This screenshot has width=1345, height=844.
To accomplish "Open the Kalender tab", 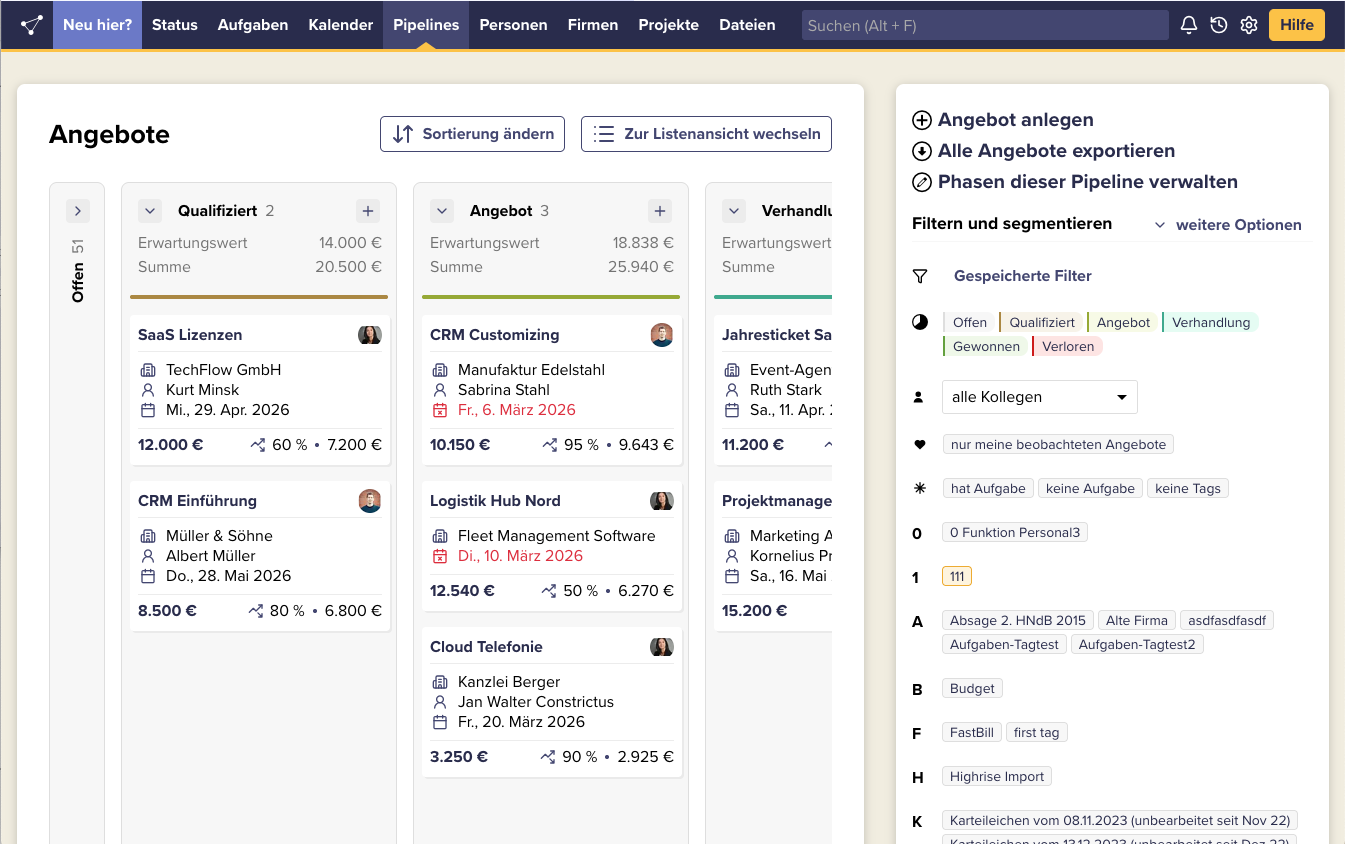I will (340, 24).
